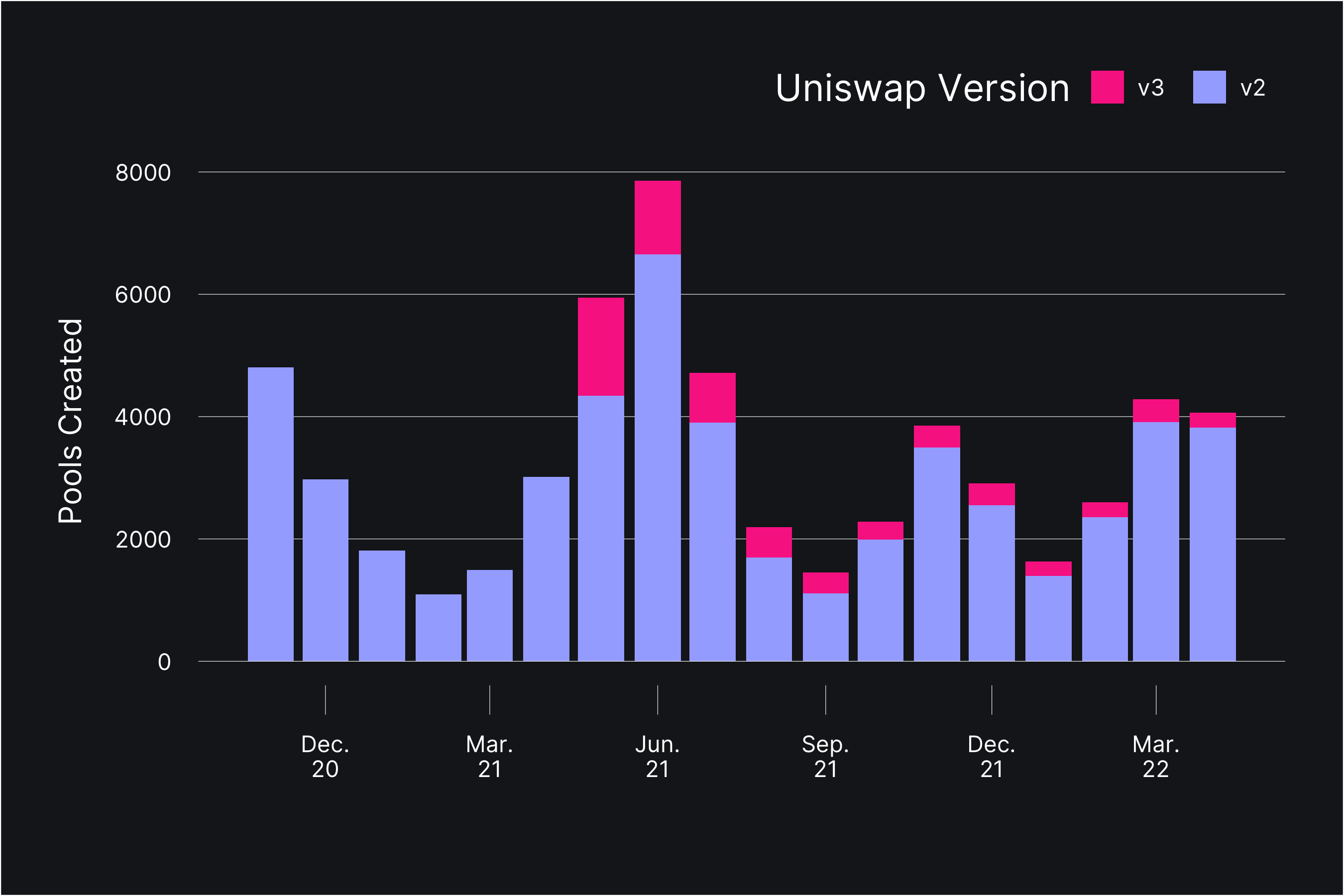Select the "v3" legend label
The width and height of the screenshot is (1344, 896).
click(x=1150, y=88)
